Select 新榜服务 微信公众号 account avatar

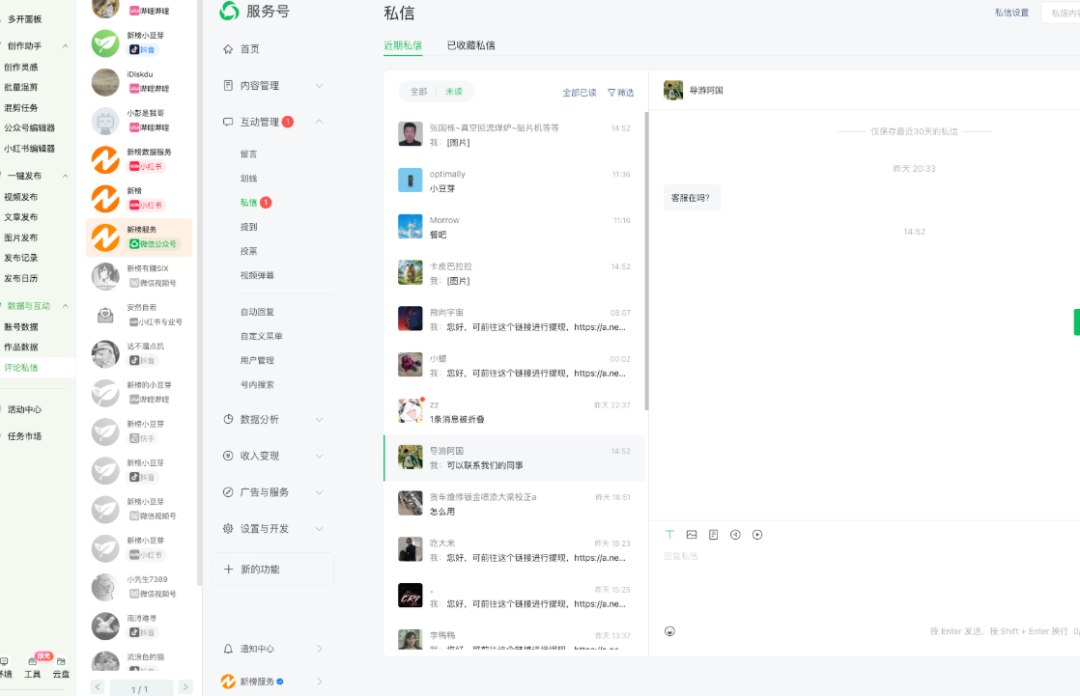pos(105,237)
